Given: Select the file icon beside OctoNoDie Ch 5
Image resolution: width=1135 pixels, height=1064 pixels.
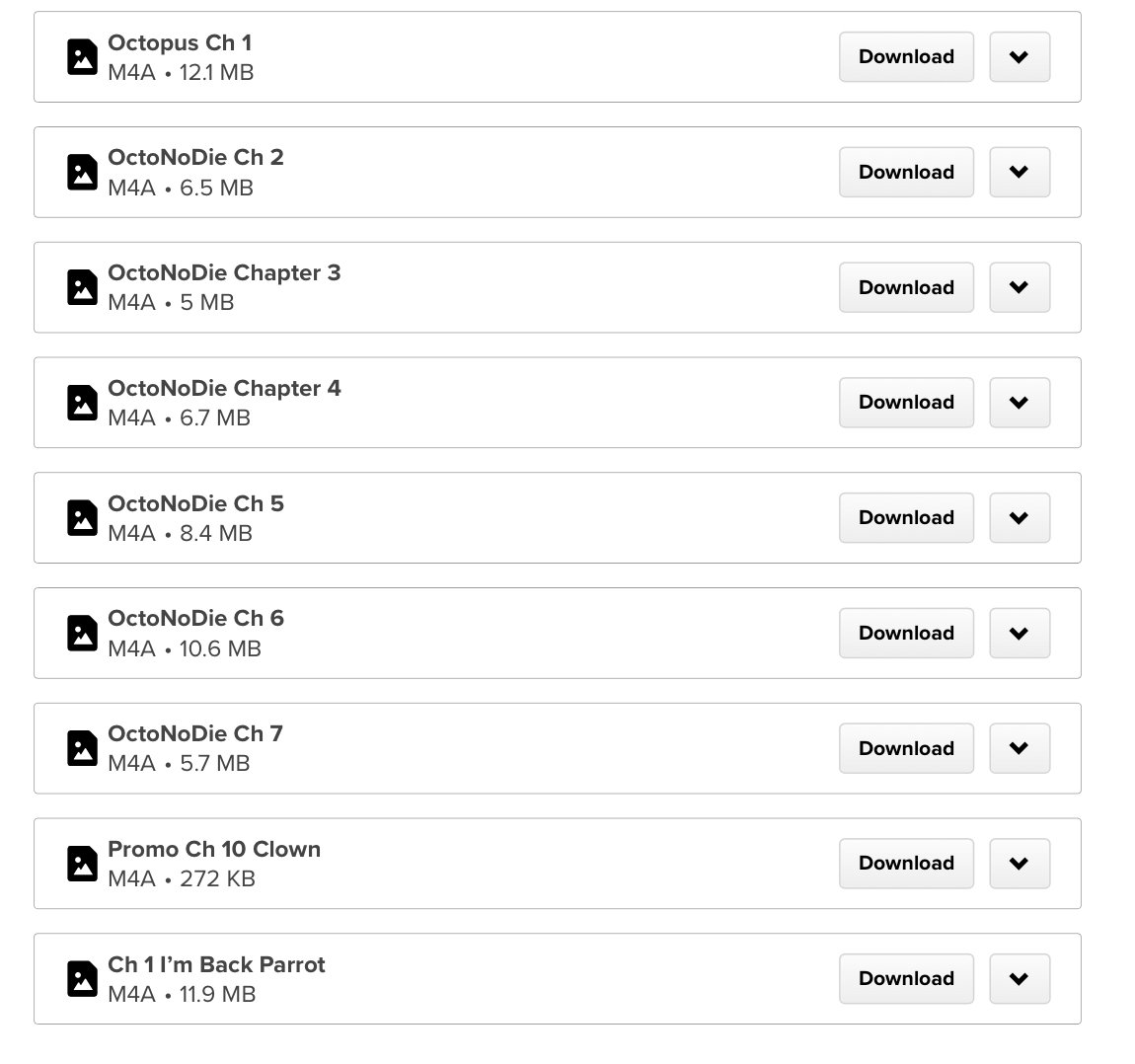Looking at the screenshot, I should tap(82, 518).
